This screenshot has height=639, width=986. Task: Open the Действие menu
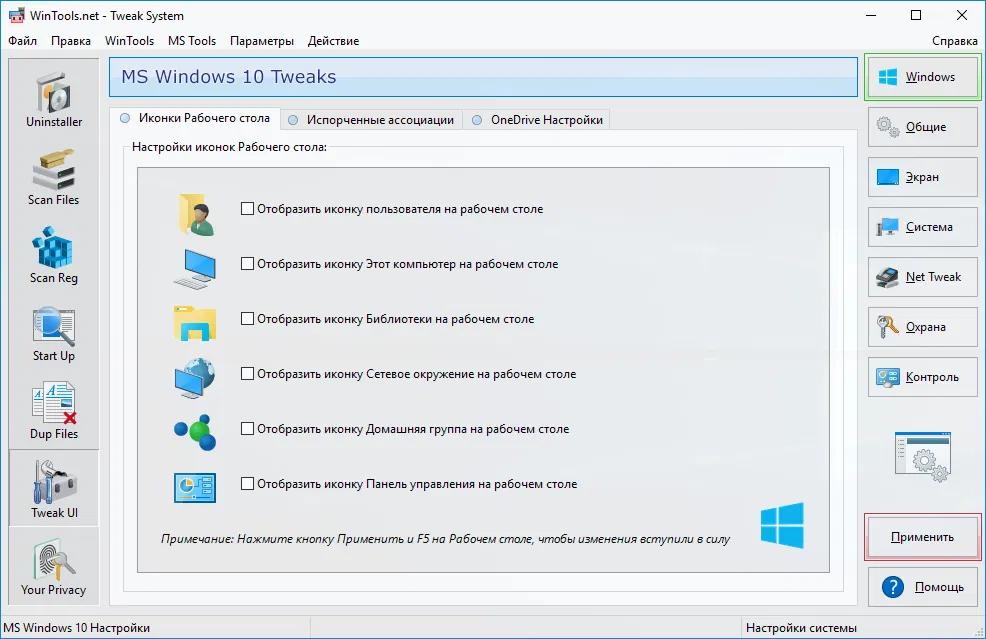[333, 41]
